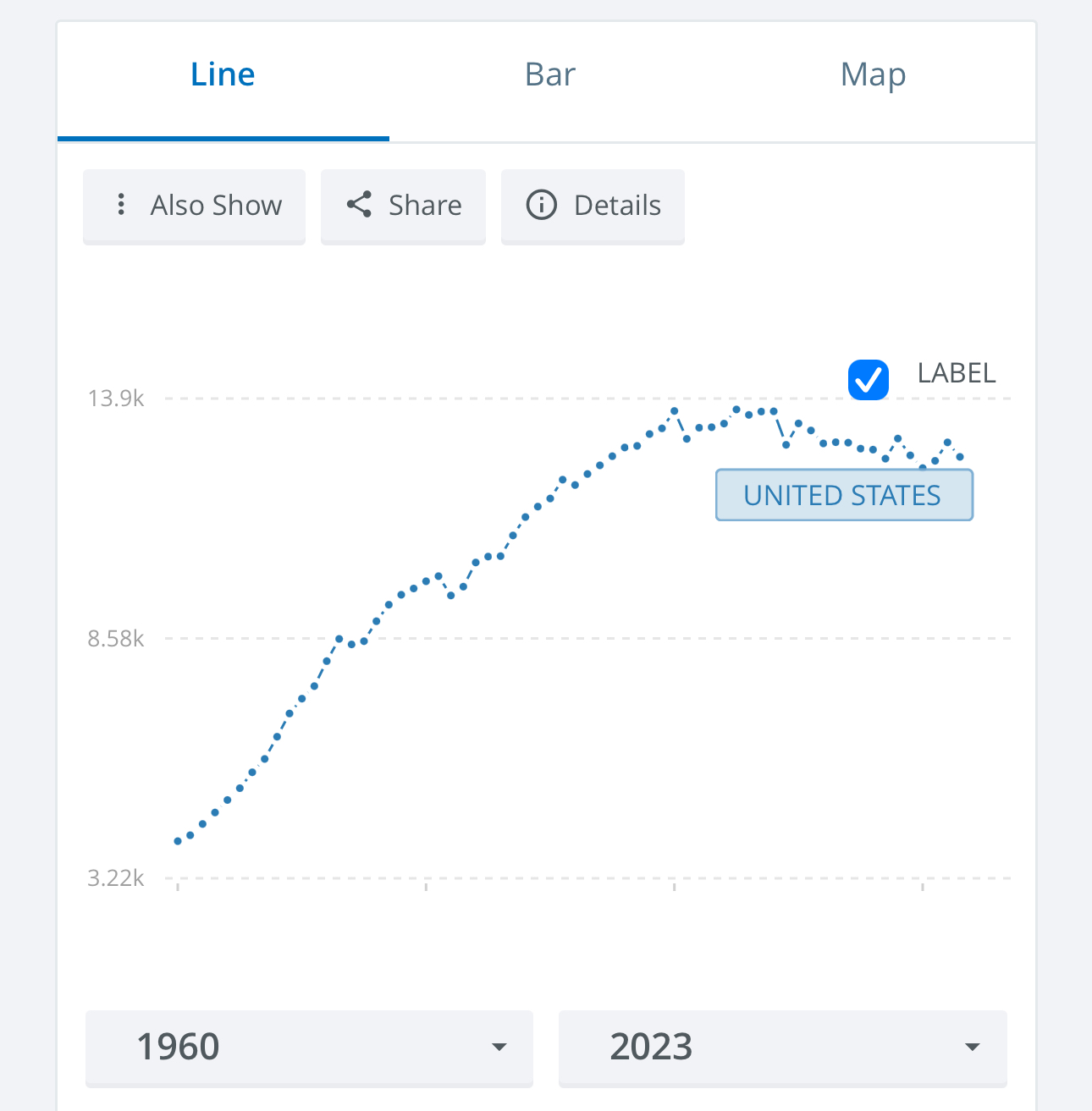Click the UNITED STATES series label

(844, 495)
